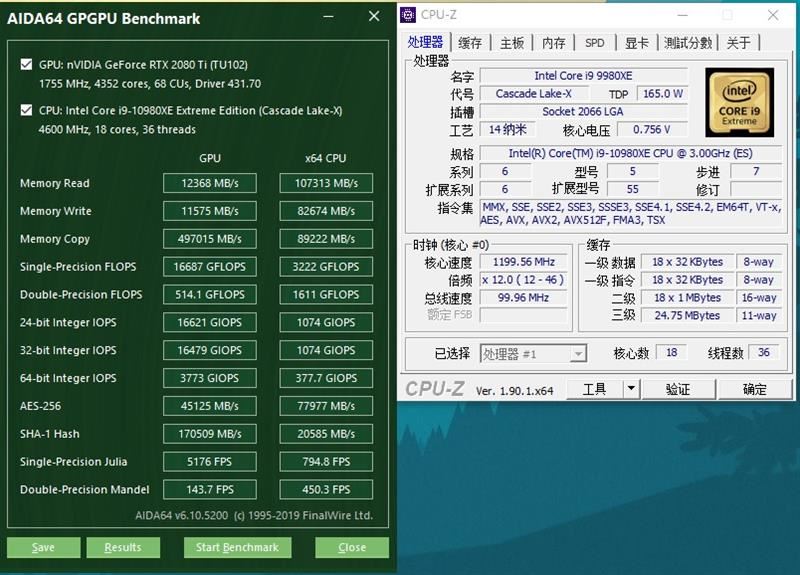
Task: Switch to the 主板 tab
Action: 512,43
